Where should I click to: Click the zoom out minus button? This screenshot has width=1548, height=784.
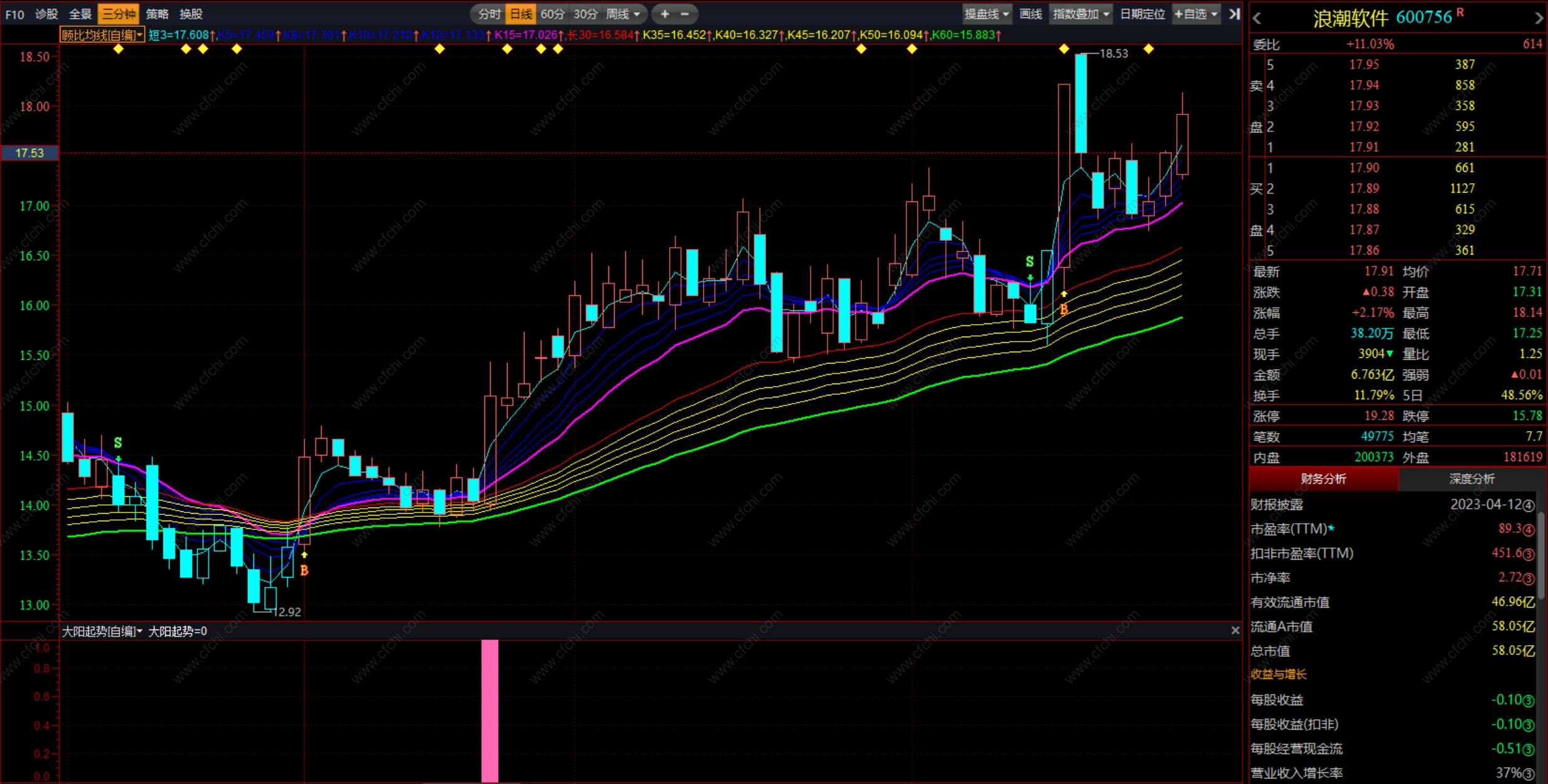(685, 14)
